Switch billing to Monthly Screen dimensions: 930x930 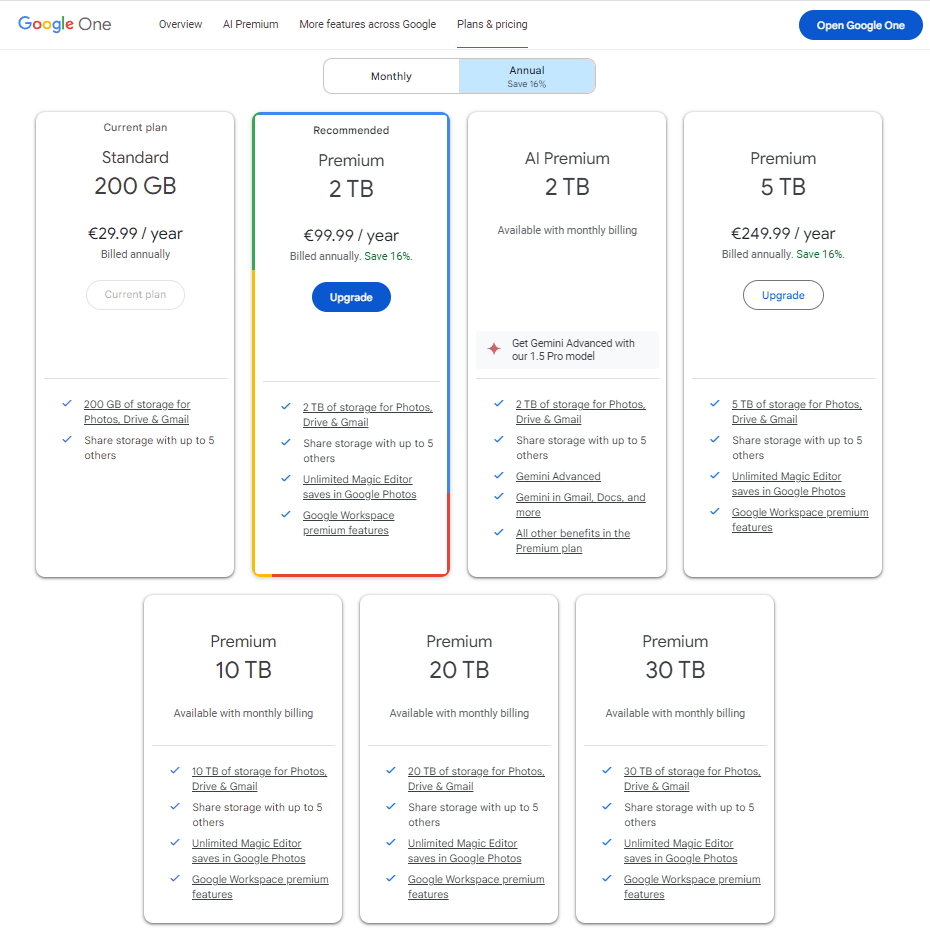(x=391, y=76)
